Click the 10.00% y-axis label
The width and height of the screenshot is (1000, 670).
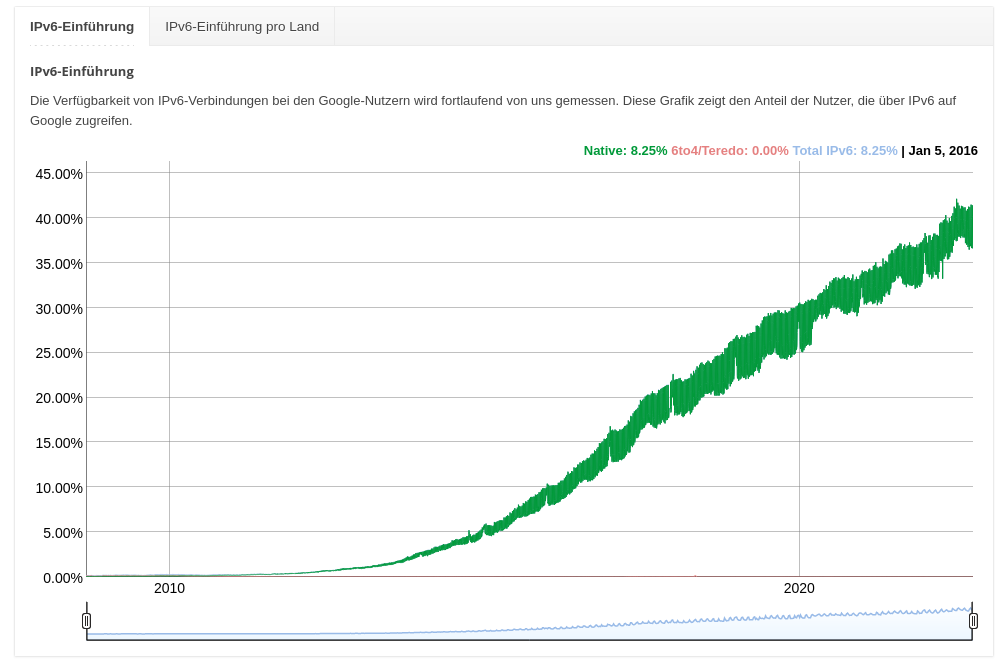pos(59,488)
